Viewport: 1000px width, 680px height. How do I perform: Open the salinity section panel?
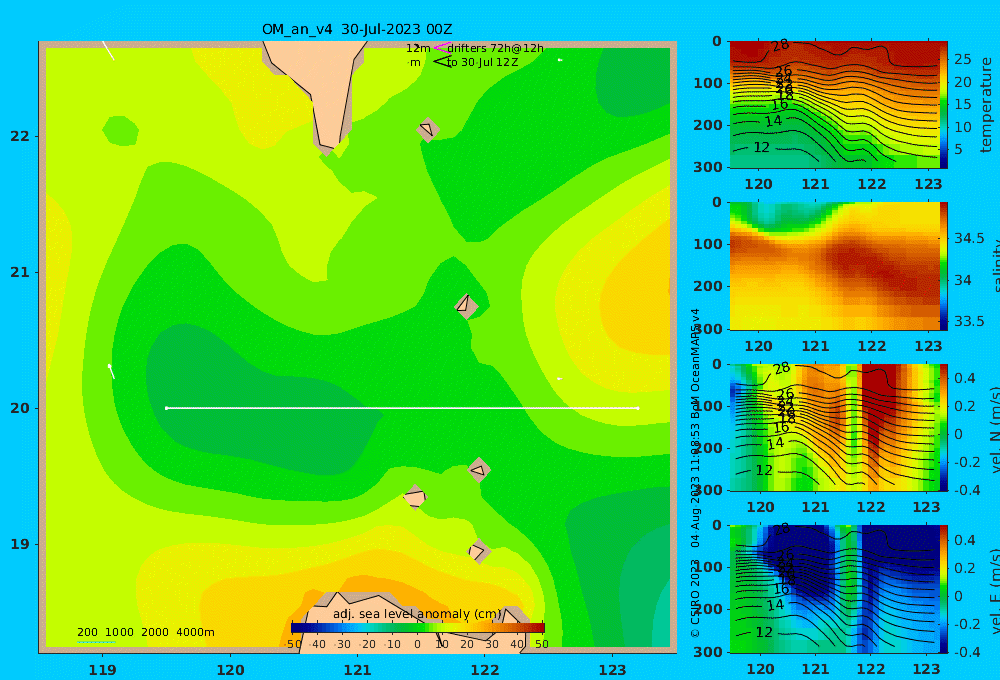(x=834, y=266)
